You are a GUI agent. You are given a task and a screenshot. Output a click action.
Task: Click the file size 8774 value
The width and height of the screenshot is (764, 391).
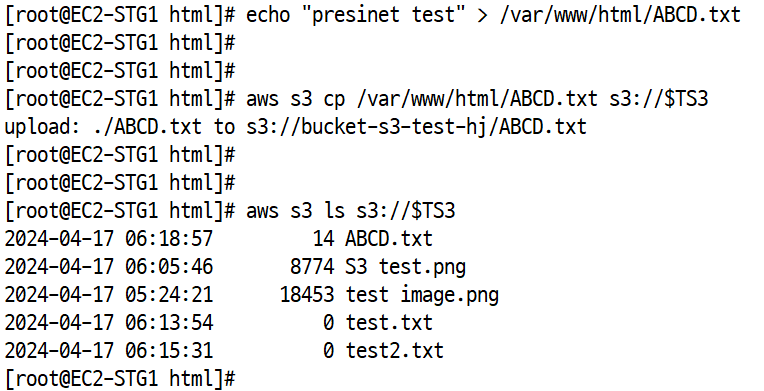[312, 267]
